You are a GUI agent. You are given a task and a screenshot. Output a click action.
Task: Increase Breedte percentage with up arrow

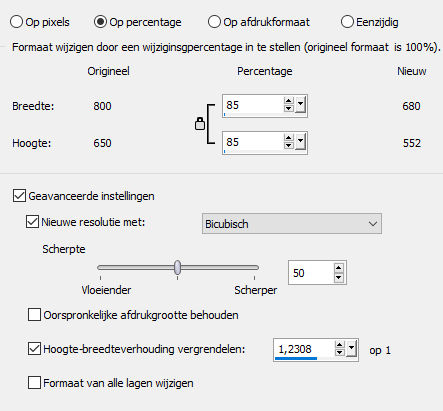[x=289, y=101]
